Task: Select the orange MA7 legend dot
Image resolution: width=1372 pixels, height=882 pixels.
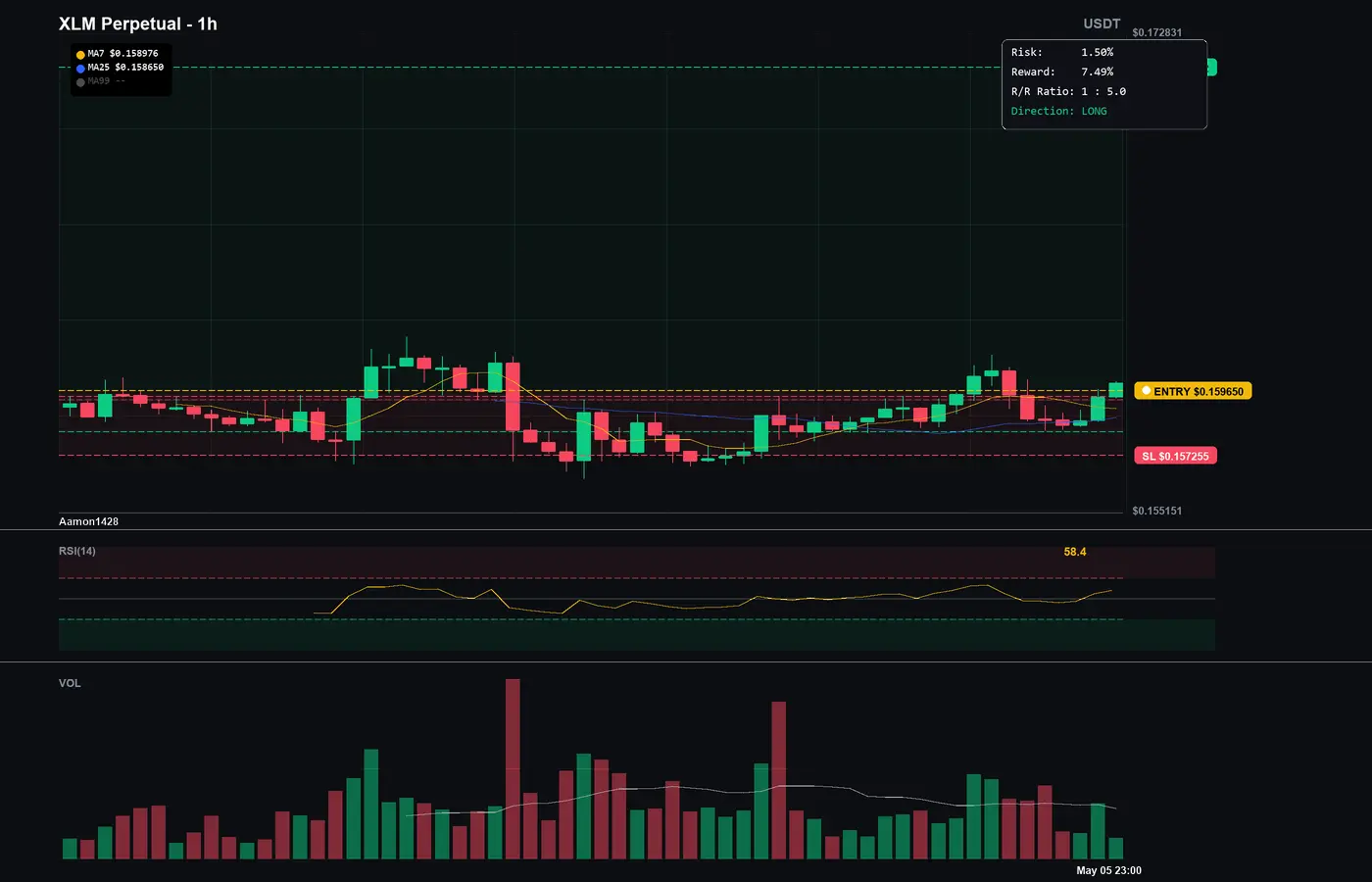Action: pos(80,55)
